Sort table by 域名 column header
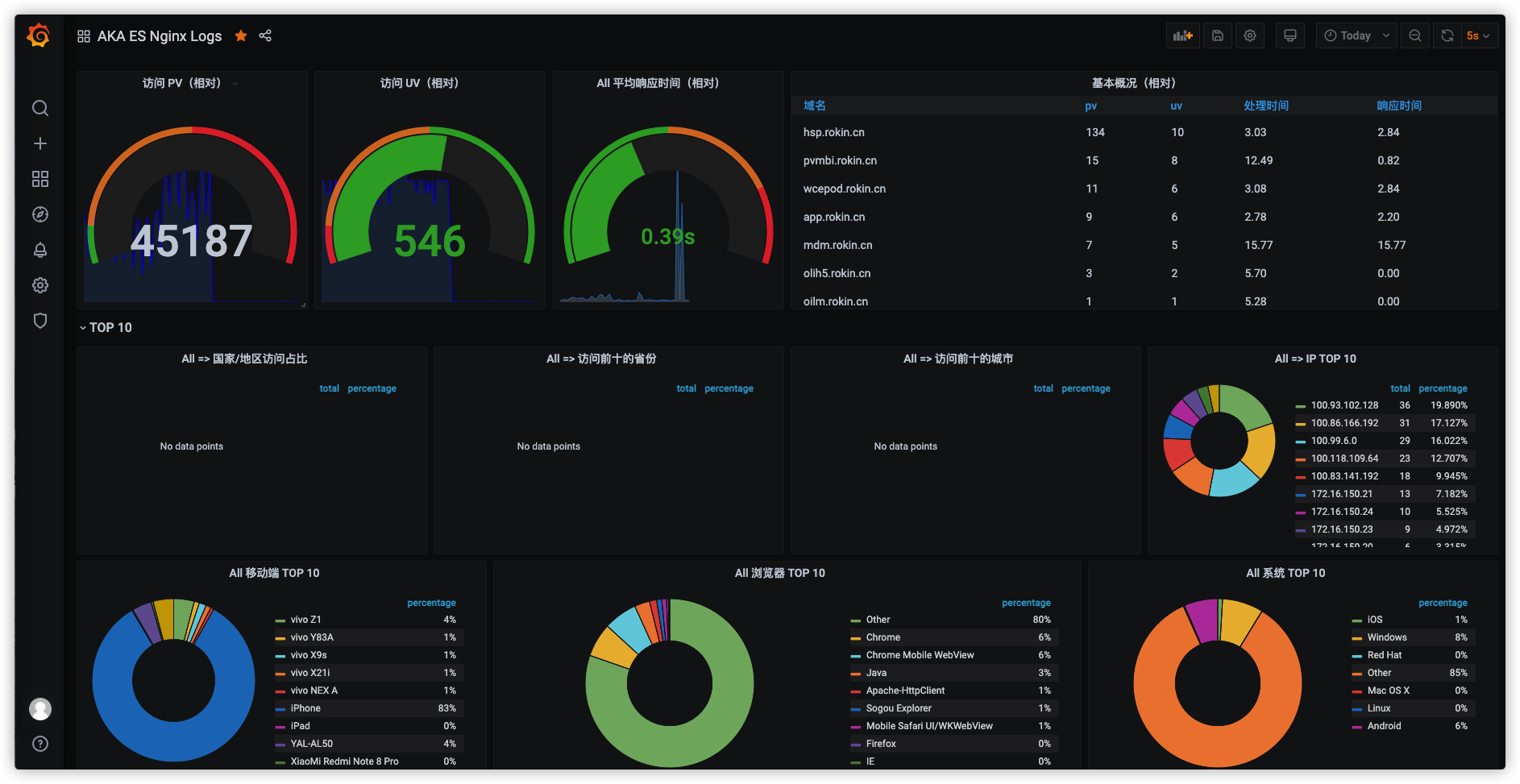 814,106
